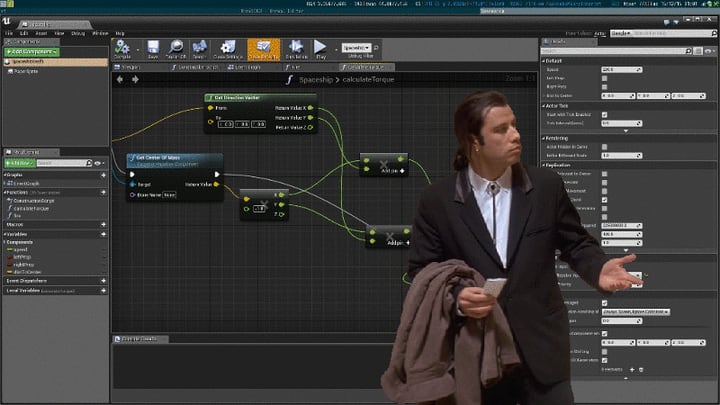This screenshot has width=720, height=405.
Task: Click Add pin on the upper multiply node
Action: 393,171
